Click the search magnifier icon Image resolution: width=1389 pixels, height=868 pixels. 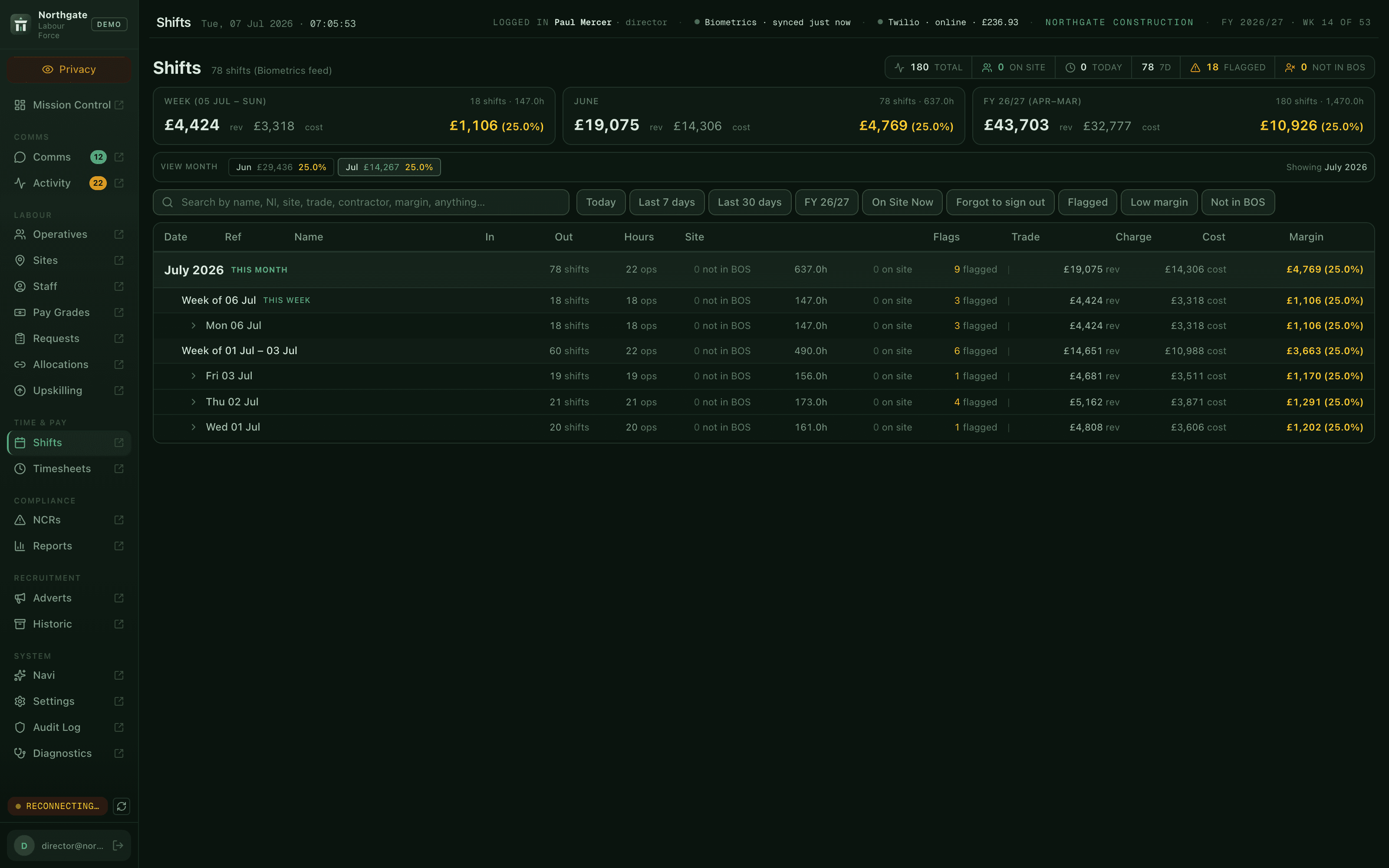tap(168, 203)
